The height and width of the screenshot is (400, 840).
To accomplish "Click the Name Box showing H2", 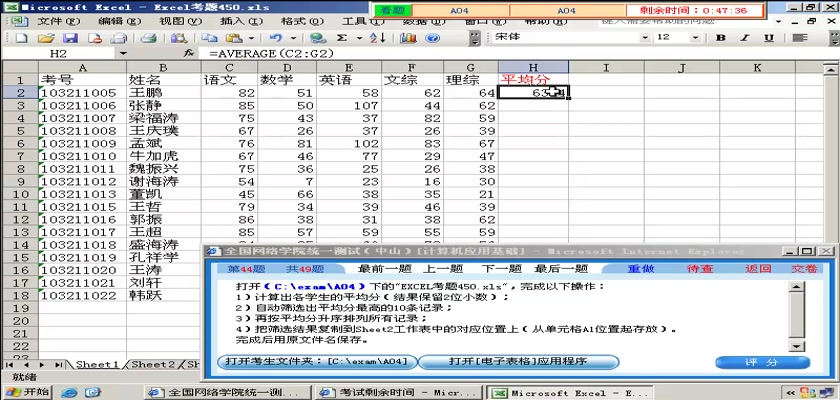I will pos(59,54).
